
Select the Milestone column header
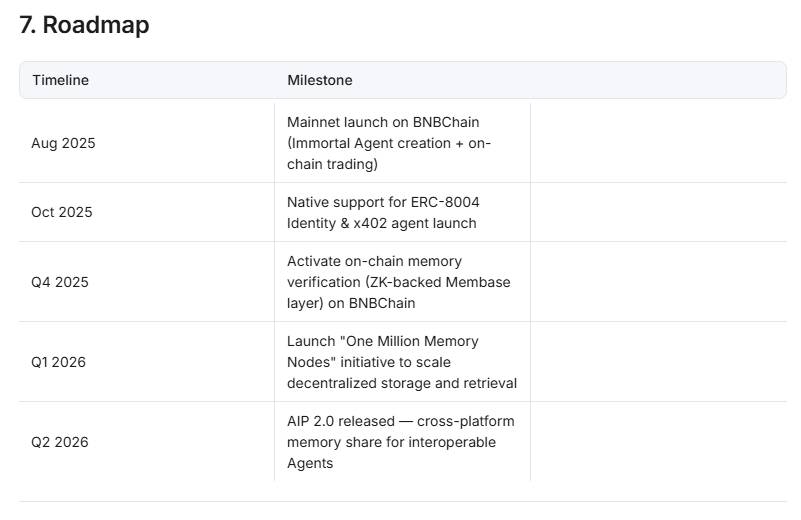click(320, 80)
